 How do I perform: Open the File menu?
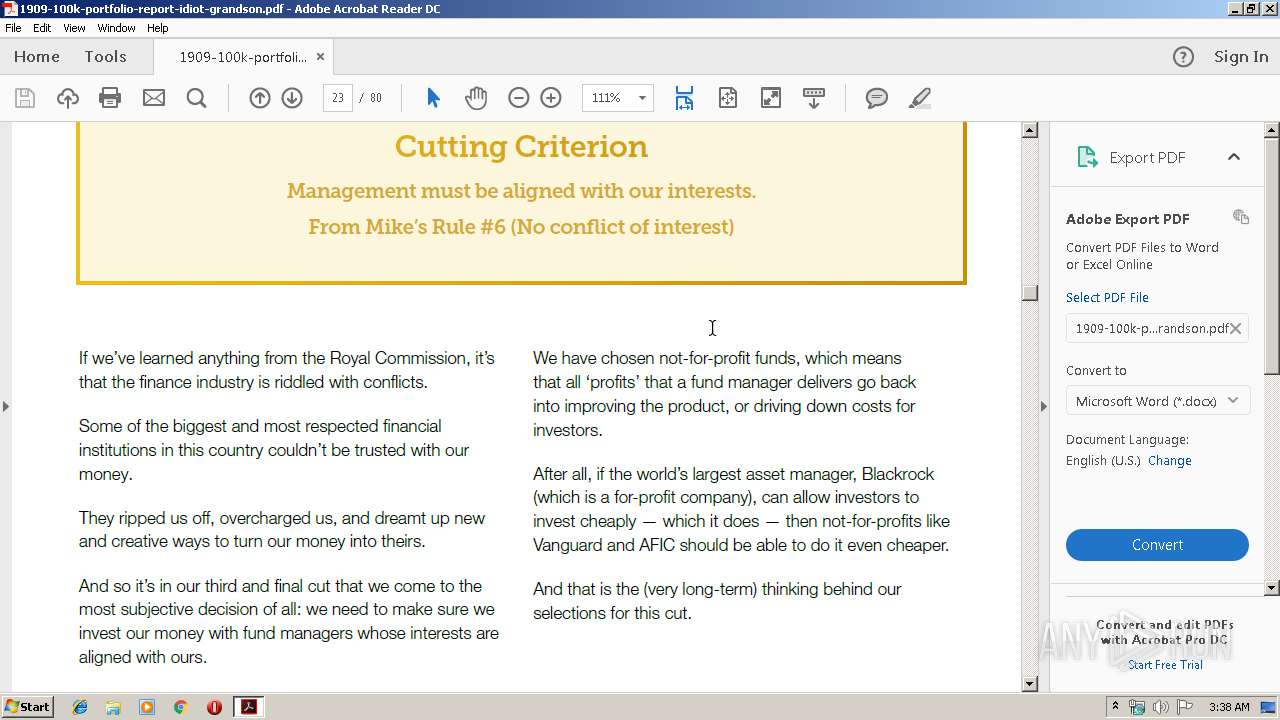[13, 28]
